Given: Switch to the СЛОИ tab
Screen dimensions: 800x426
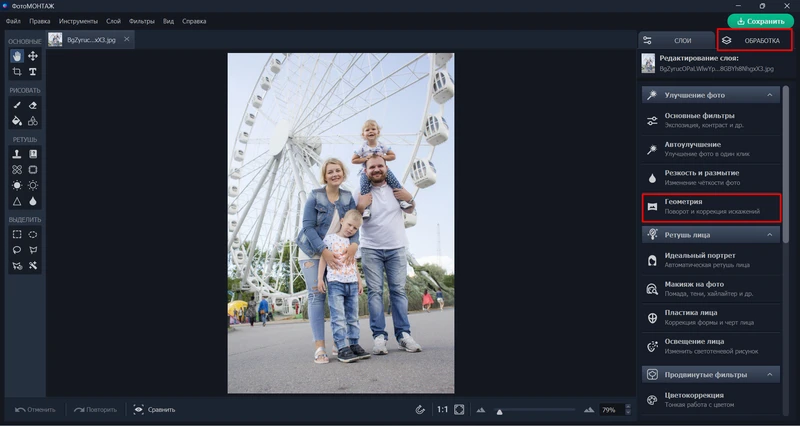Looking at the screenshot, I should (x=676, y=40).
